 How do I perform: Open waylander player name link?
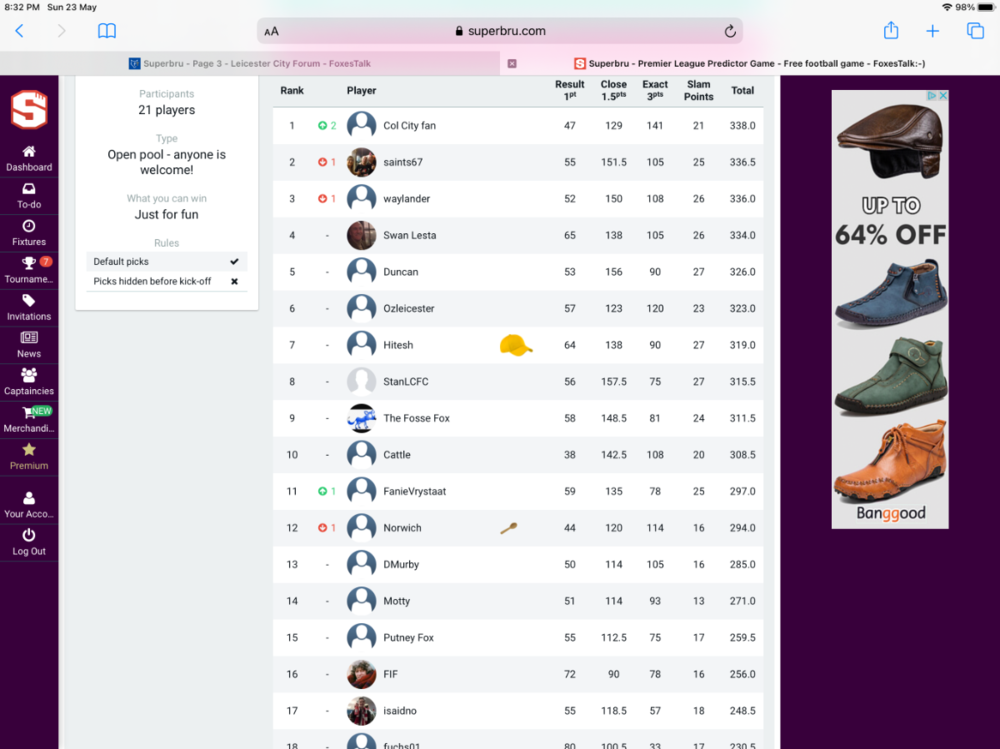pyautogui.click(x=406, y=198)
